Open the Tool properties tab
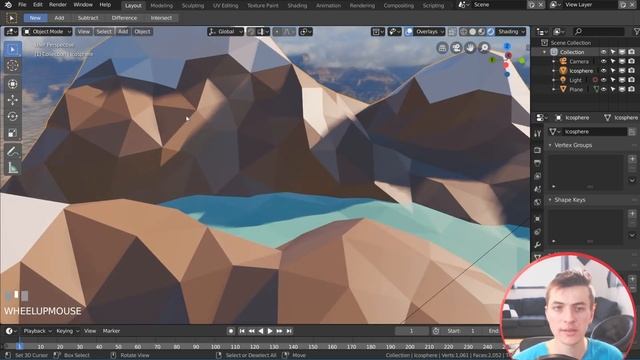The image size is (640, 360). tap(538, 133)
